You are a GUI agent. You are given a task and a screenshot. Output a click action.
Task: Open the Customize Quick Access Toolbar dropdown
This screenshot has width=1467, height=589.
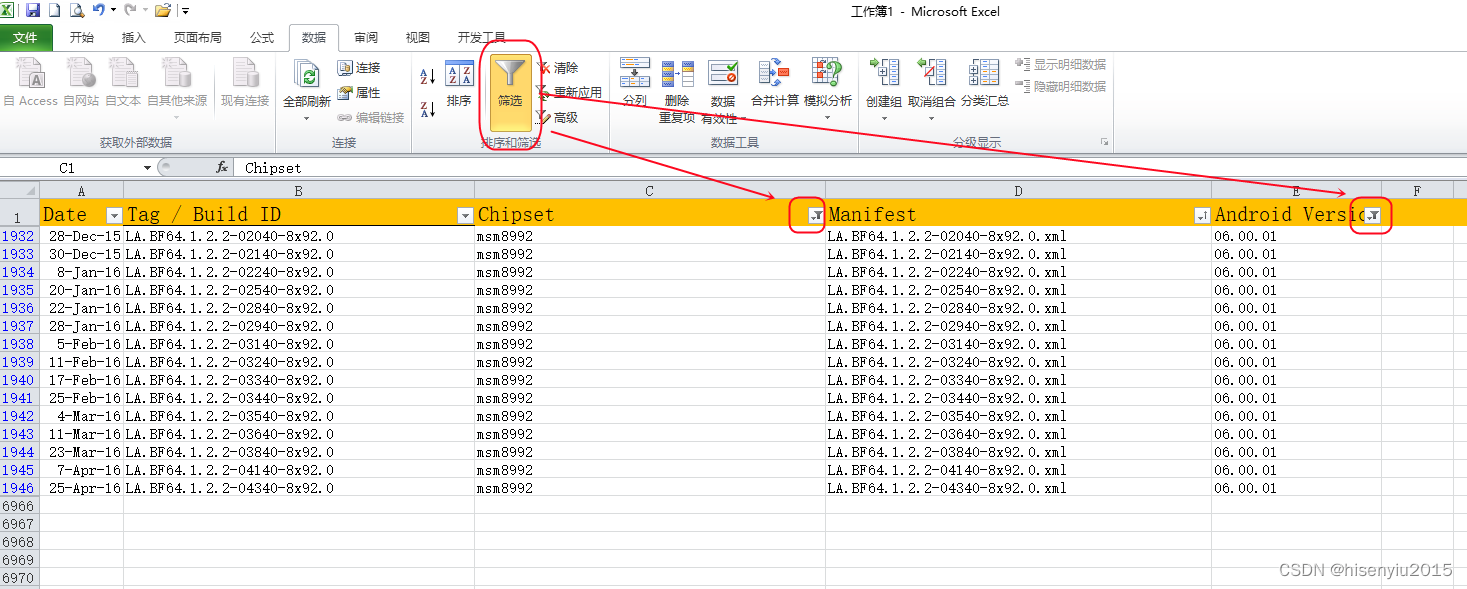pos(186,11)
